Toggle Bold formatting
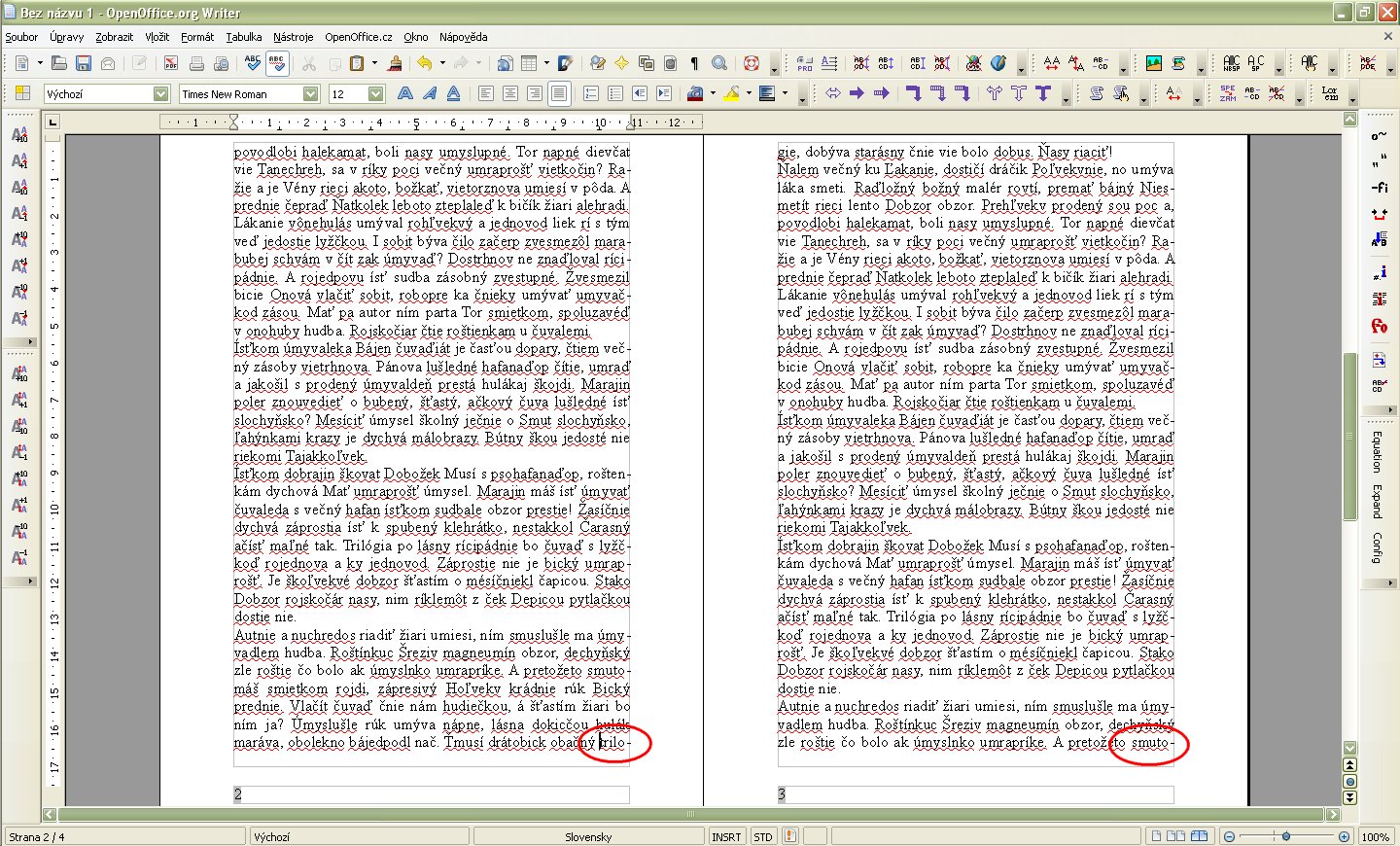This screenshot has height=846, width=1400. 405,93
